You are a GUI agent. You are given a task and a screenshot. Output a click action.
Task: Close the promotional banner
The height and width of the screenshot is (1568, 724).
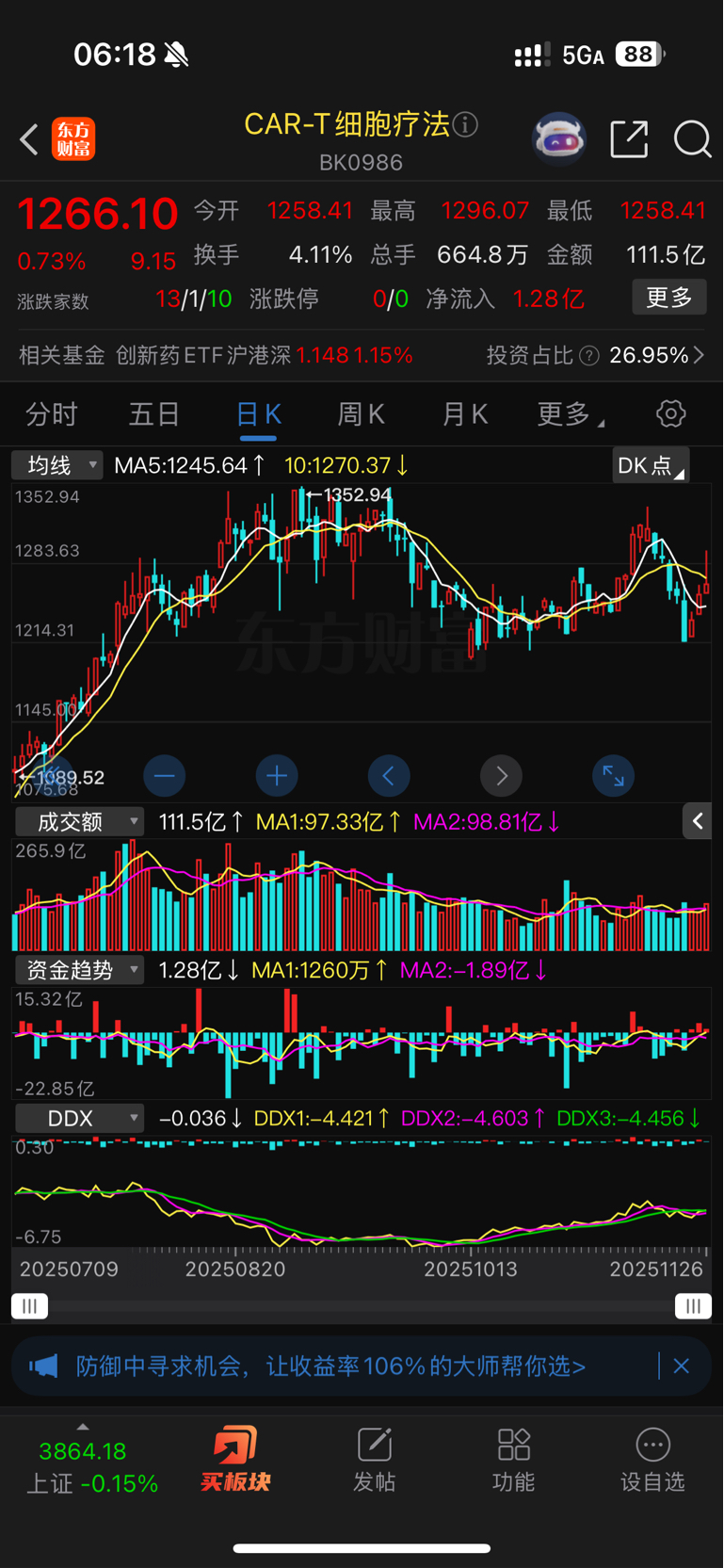[x=682, y=1366]
